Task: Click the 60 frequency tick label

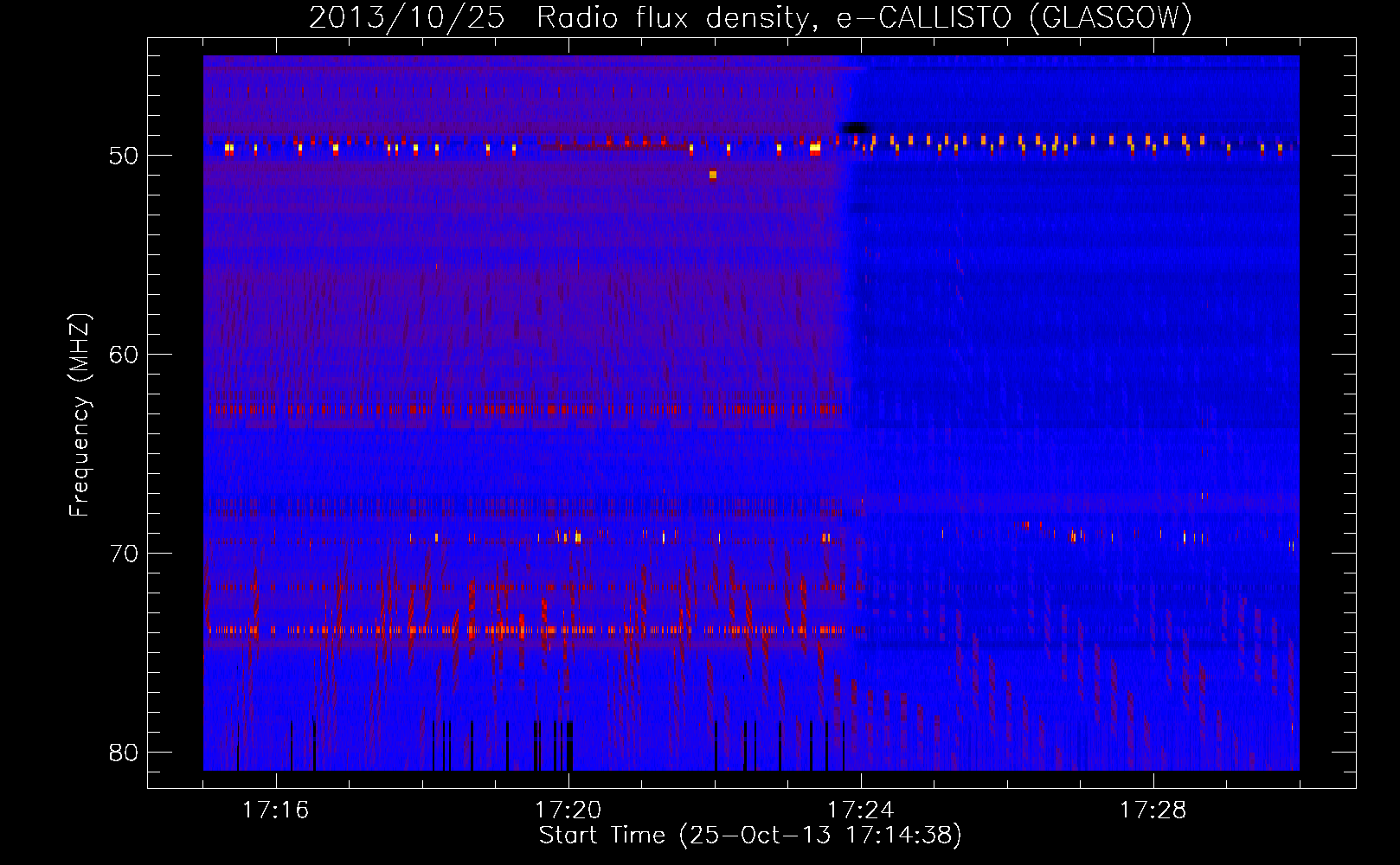Action: click(x=124, y=355)
